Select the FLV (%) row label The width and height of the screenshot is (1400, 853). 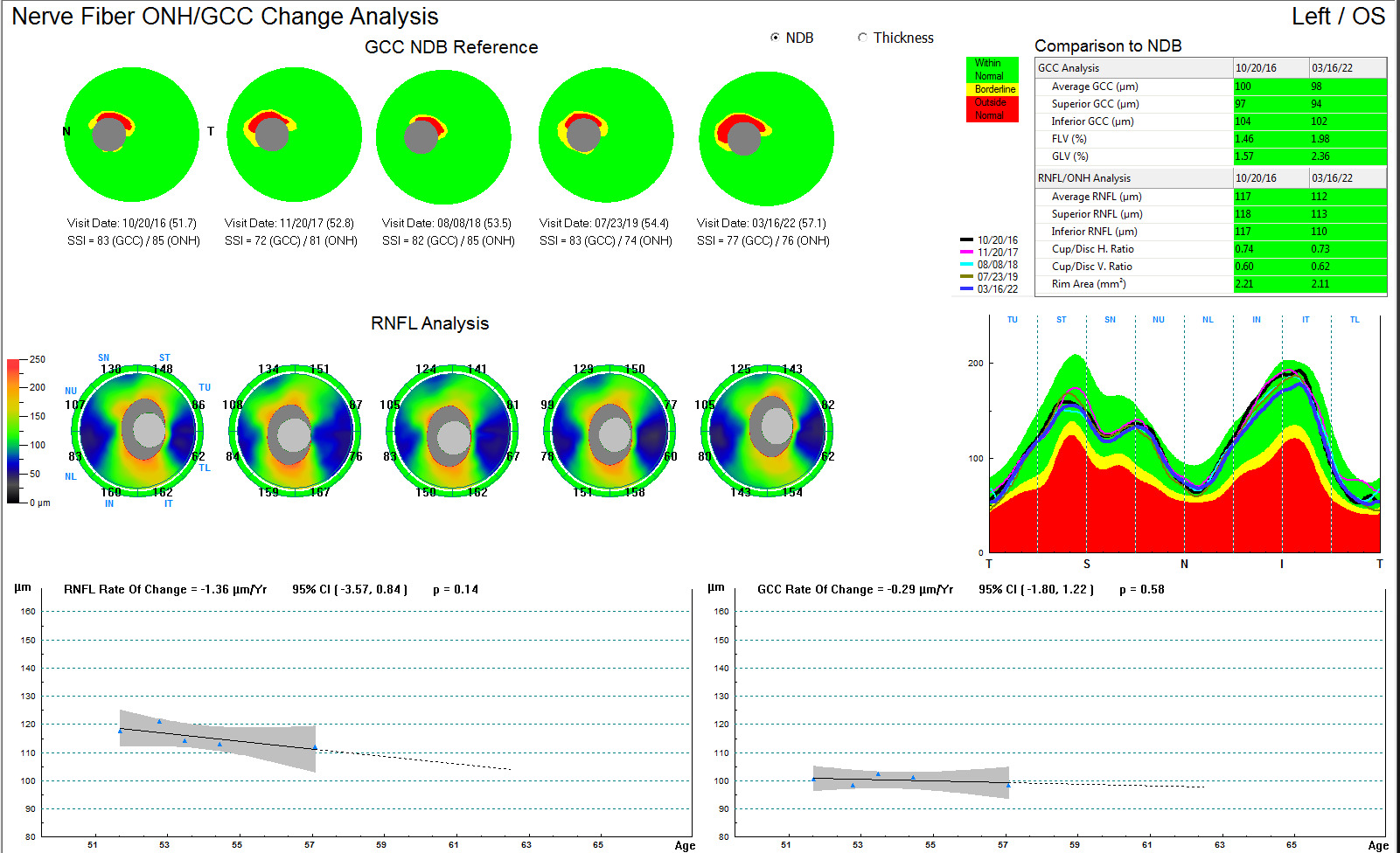1069,139
